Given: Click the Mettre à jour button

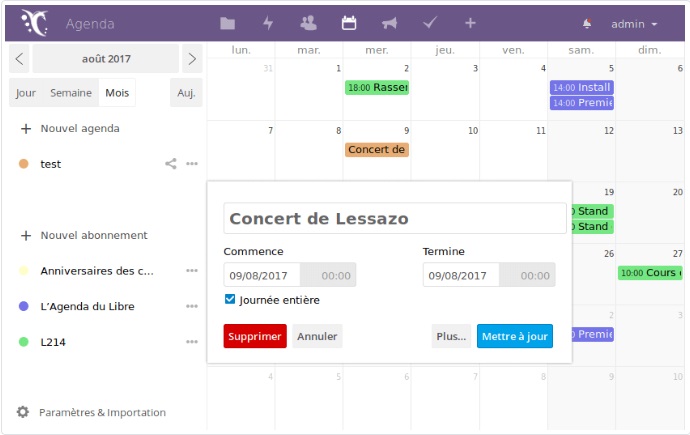Looking at the screenshot, I should 514,336.
